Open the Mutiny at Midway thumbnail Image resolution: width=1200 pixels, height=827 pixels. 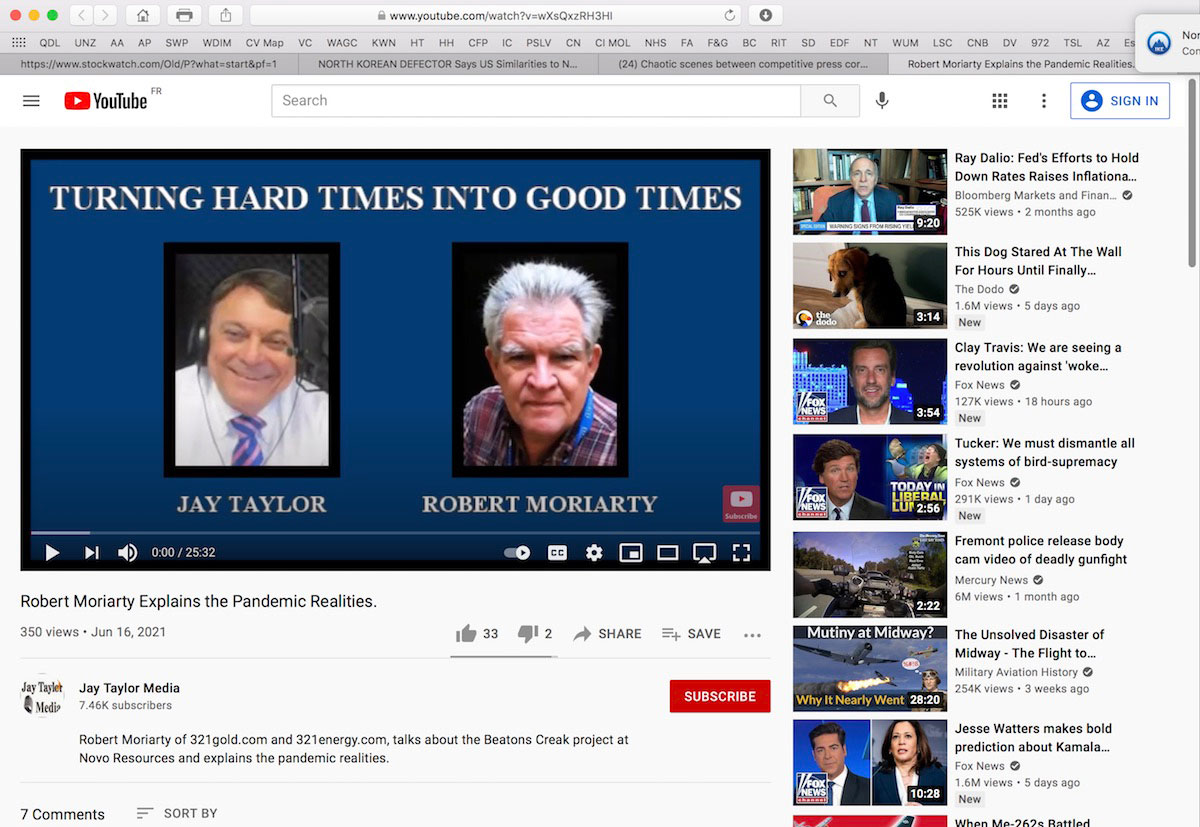pos(870,668)
